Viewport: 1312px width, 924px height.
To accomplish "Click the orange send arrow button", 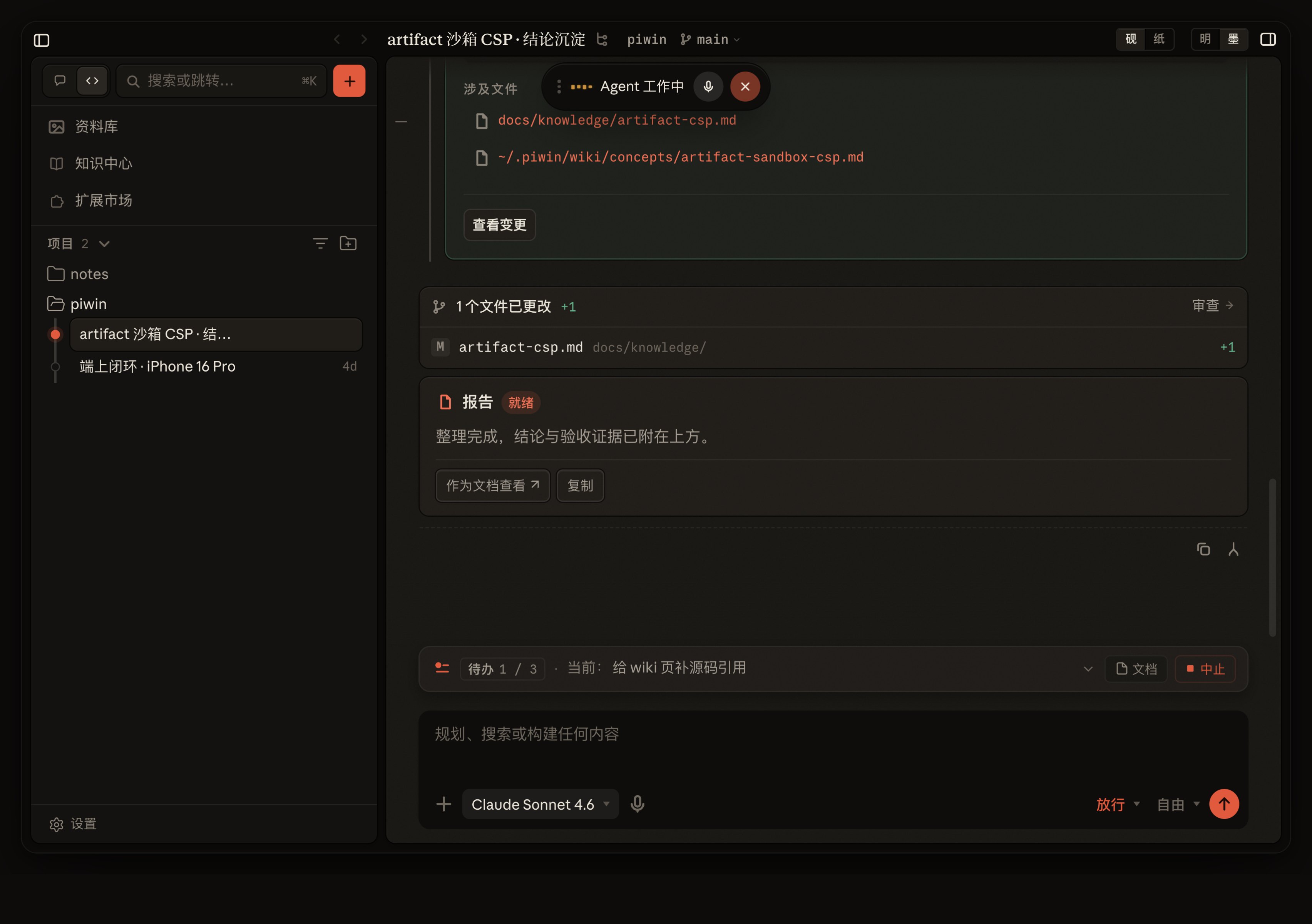I will (x=1224, y=805).
